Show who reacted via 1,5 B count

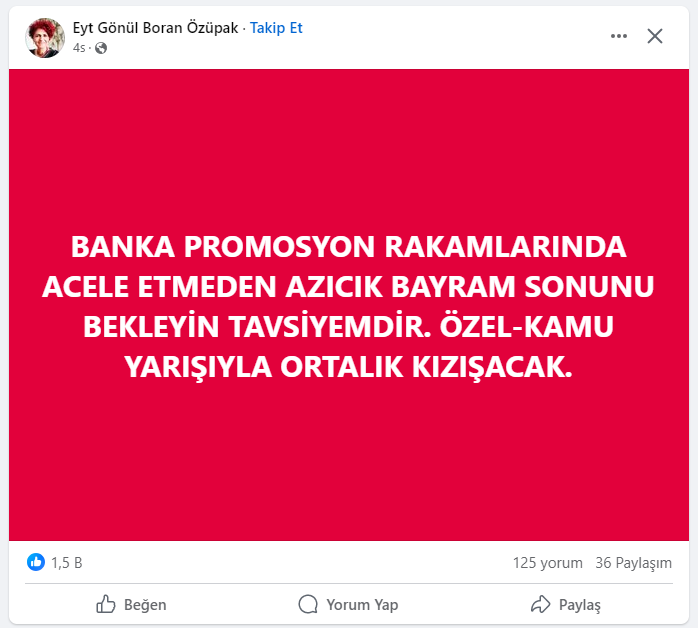[x=67, y=563]
